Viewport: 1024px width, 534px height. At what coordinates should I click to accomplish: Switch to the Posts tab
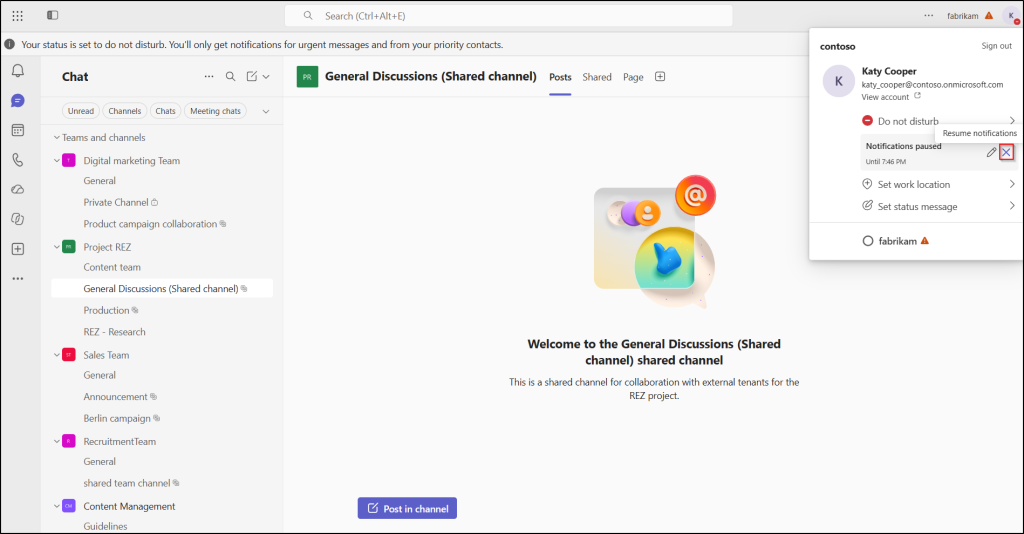coord(560,77)
